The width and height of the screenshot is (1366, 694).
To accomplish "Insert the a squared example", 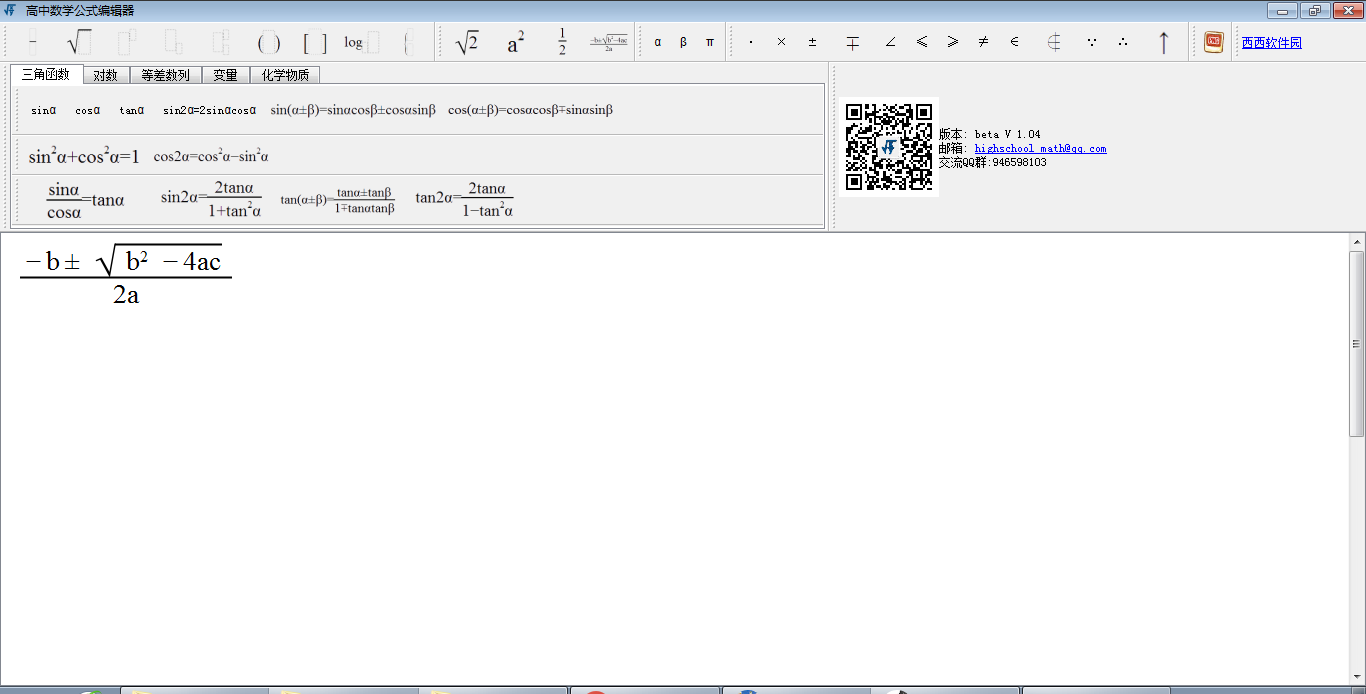I will point(515,43).
